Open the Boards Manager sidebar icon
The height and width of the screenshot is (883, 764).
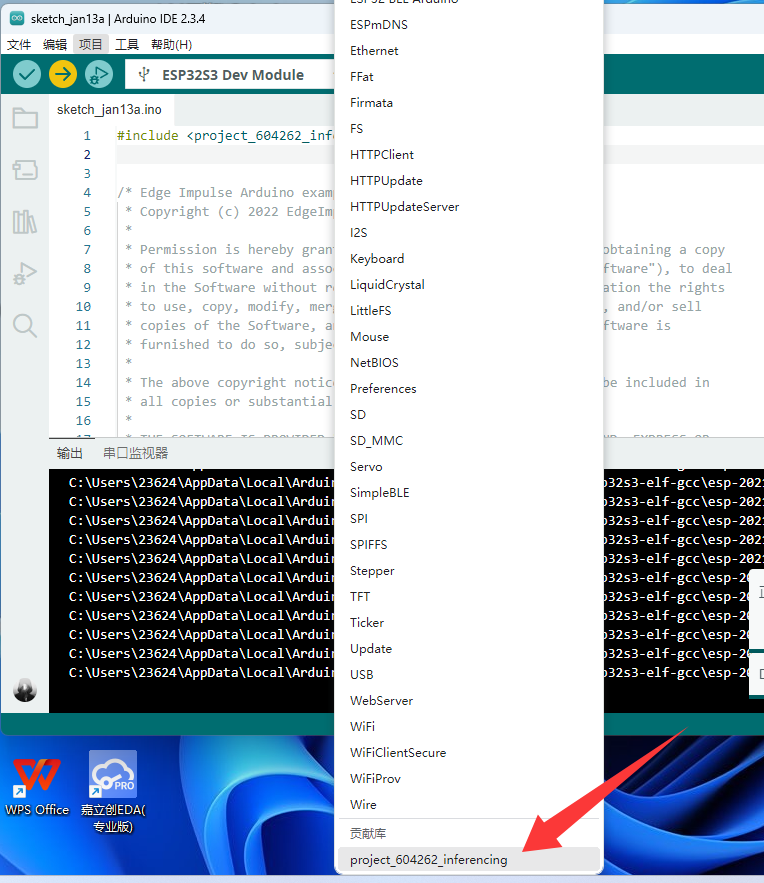click(x=25, y=170)
